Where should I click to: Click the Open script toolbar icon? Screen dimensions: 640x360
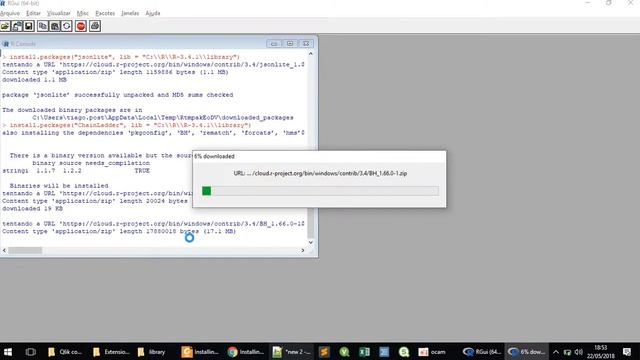(5, 26)
